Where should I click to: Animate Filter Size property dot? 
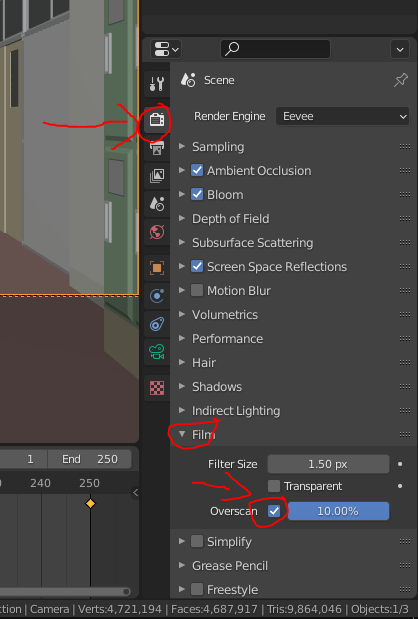point(400,464)
